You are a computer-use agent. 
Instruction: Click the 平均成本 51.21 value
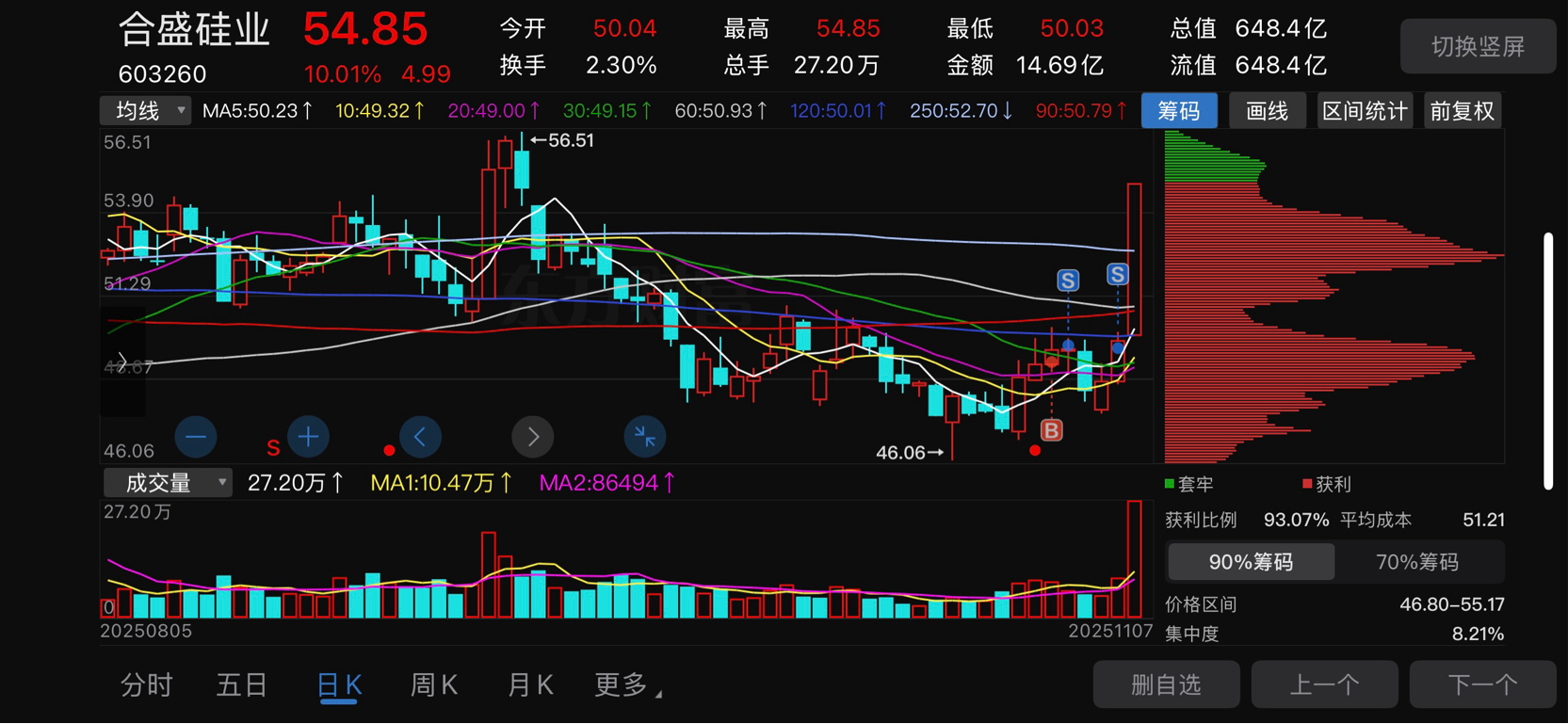1483,520
